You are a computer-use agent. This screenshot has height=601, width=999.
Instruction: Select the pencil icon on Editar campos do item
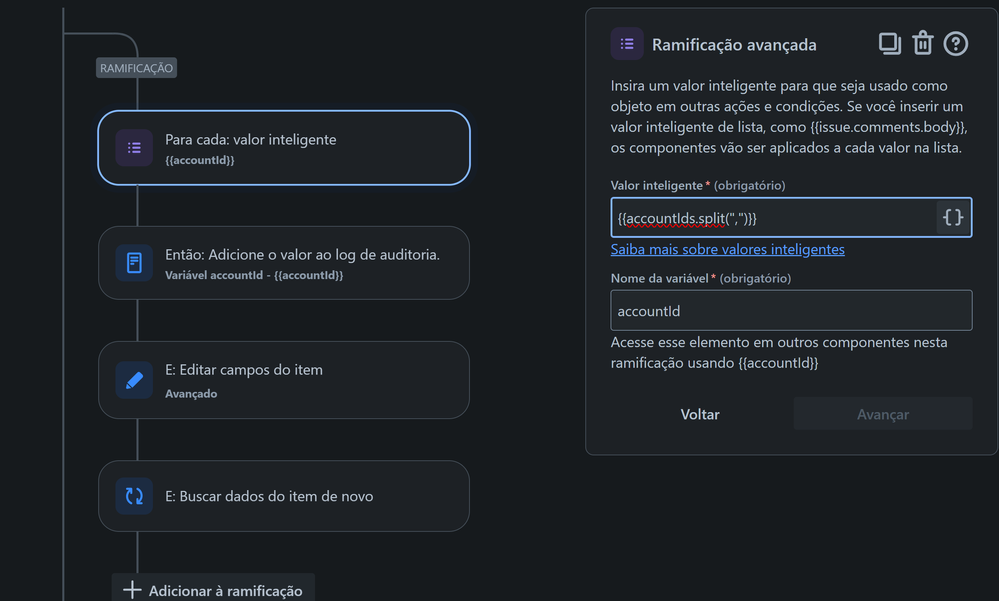(134, 380)
